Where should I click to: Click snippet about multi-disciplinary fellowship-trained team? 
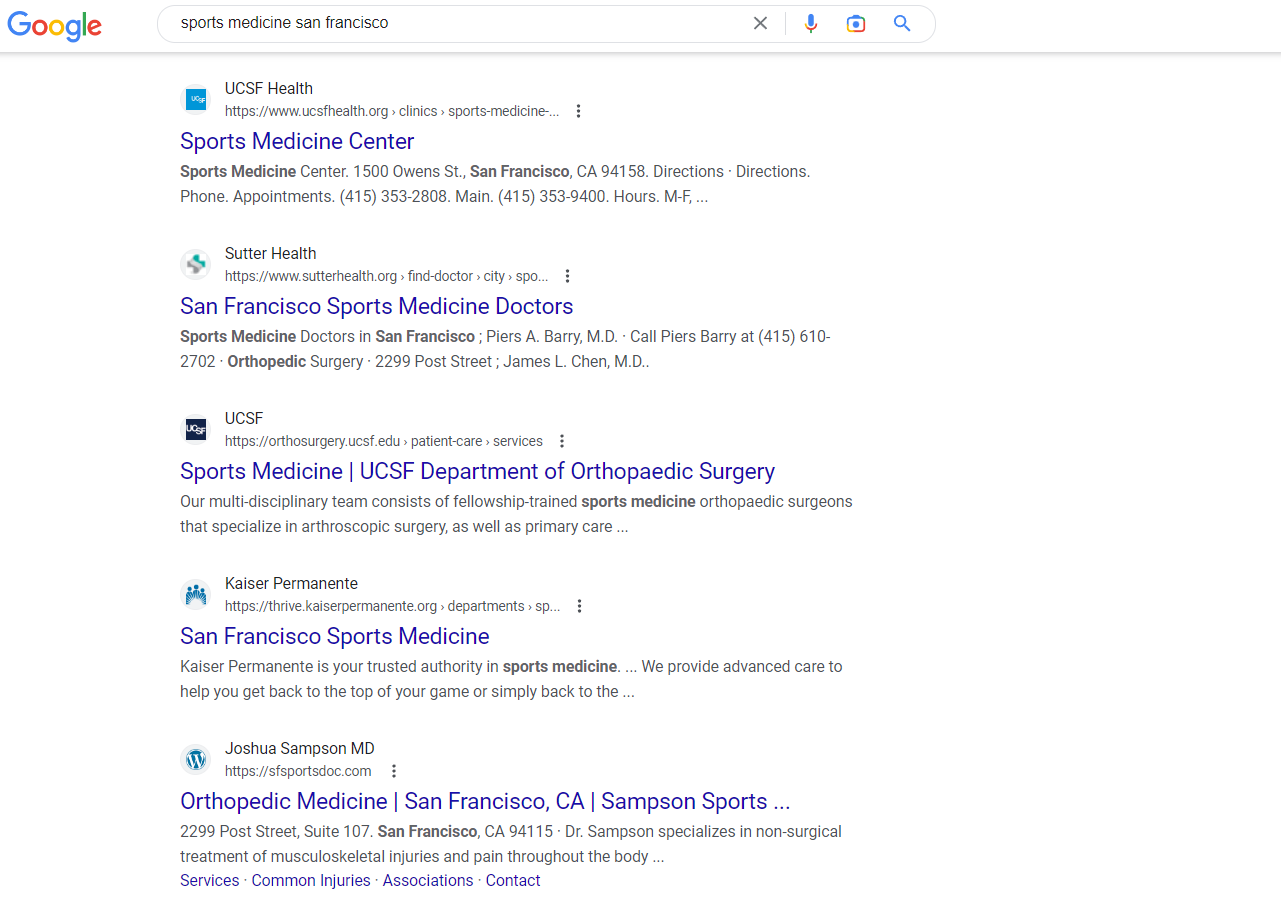516,514
